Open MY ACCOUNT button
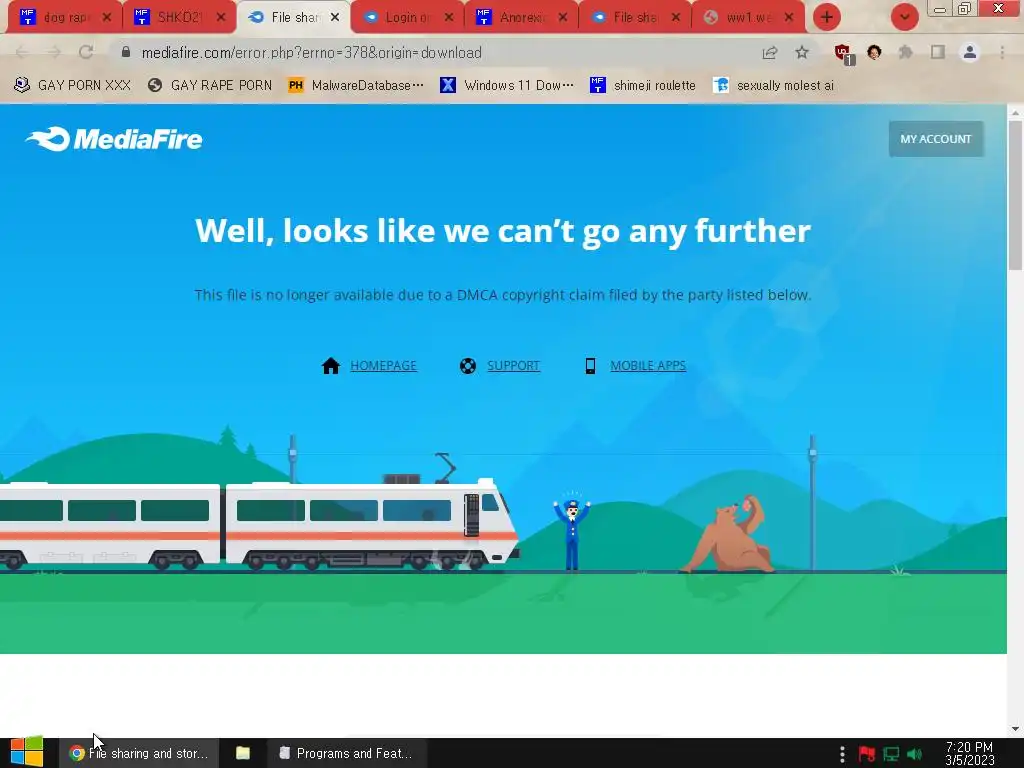Screen dimensions: 1024x768 935,139
